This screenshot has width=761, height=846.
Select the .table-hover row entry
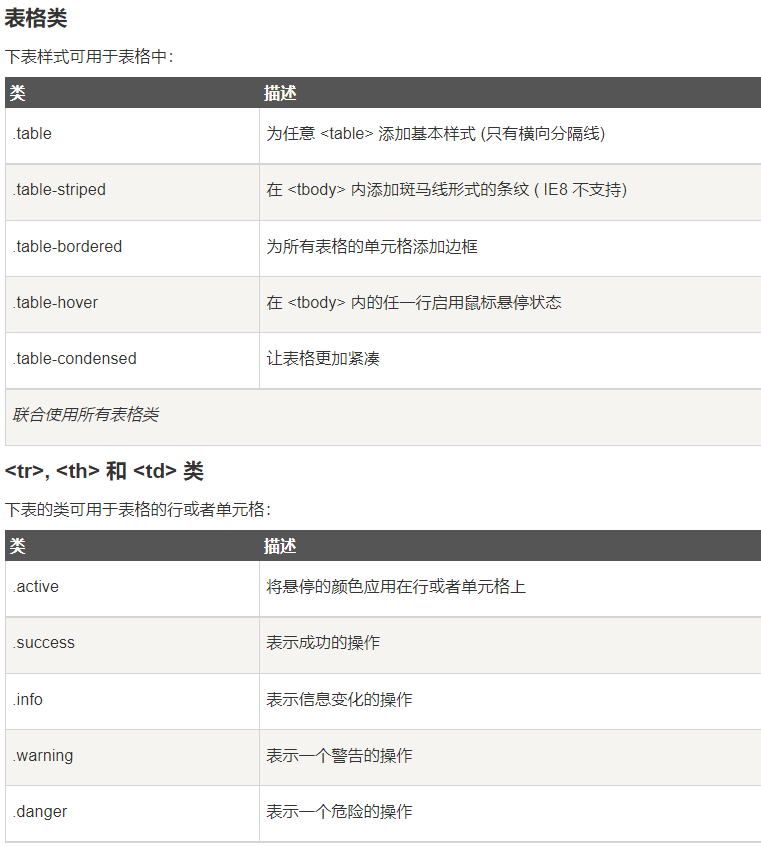pyautogui.click(x=55, y=302)
